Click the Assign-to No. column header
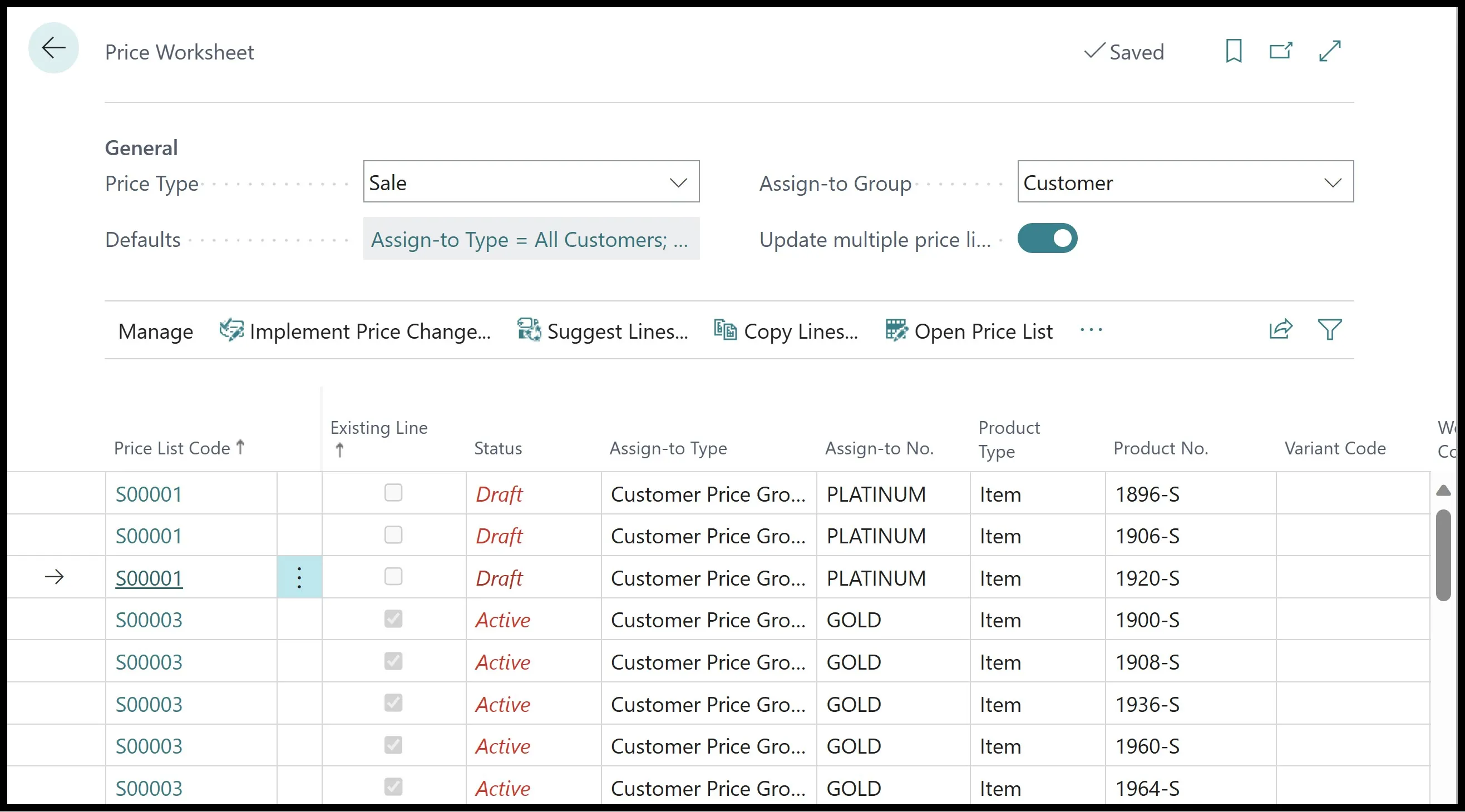The width and height of the screenshot is (1465, 812). (x=879, y=449)
